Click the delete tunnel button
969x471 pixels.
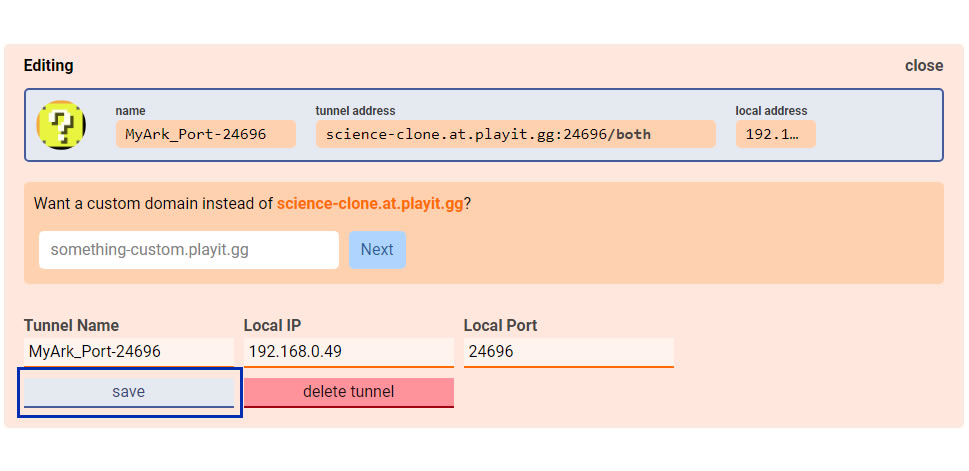click(349, 392)
